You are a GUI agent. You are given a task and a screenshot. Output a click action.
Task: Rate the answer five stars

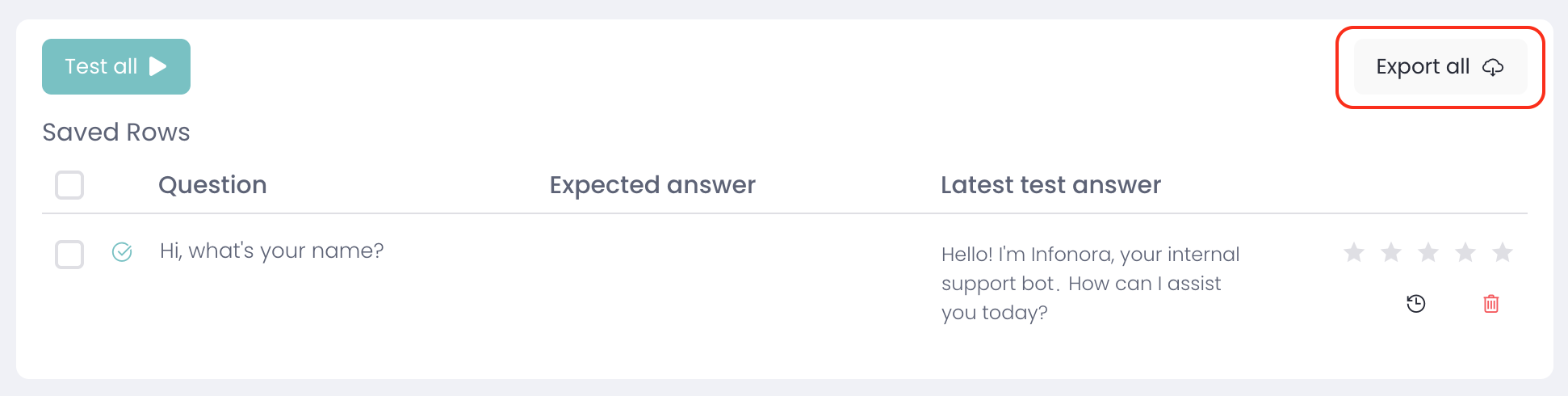(1503, 253)
